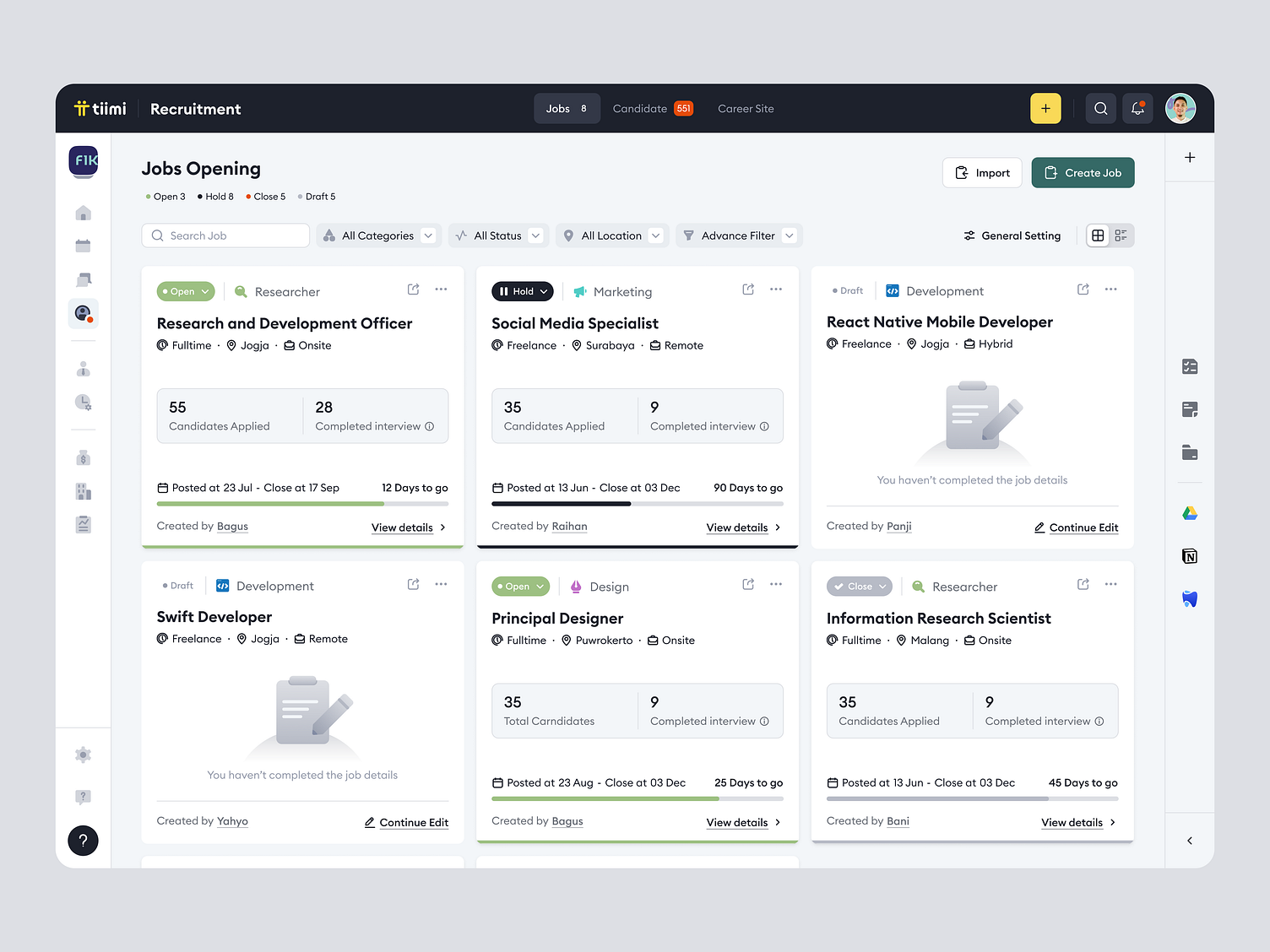Switch to the Candidate tab
Viewport: 1270px width, 952px height.
(642, 108)
